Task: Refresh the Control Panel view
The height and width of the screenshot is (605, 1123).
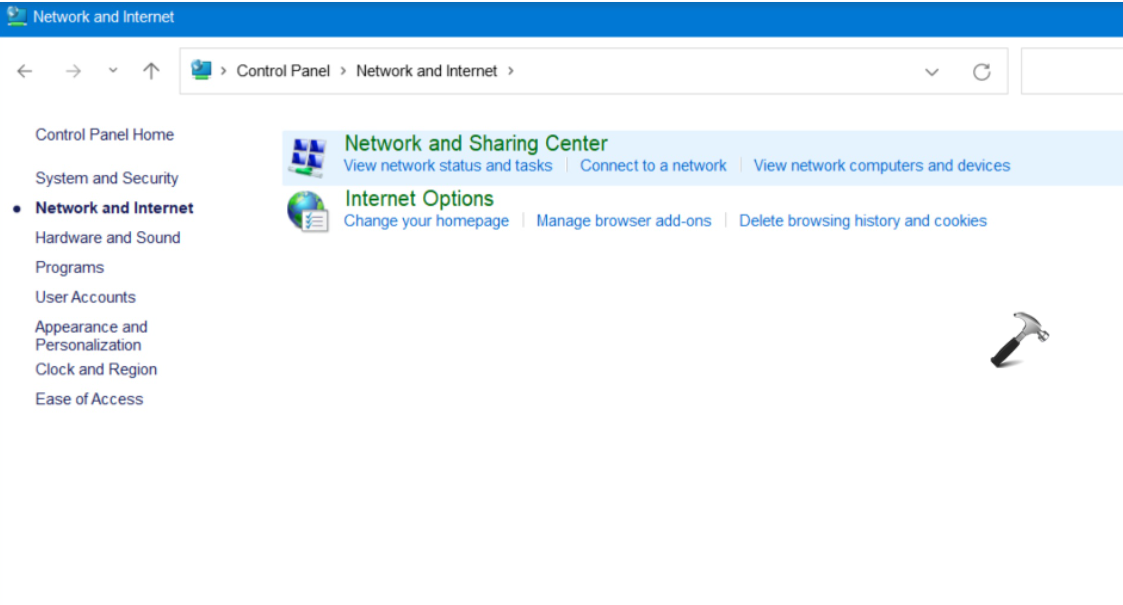Action: pyautogui.click(x=982, y=72)
